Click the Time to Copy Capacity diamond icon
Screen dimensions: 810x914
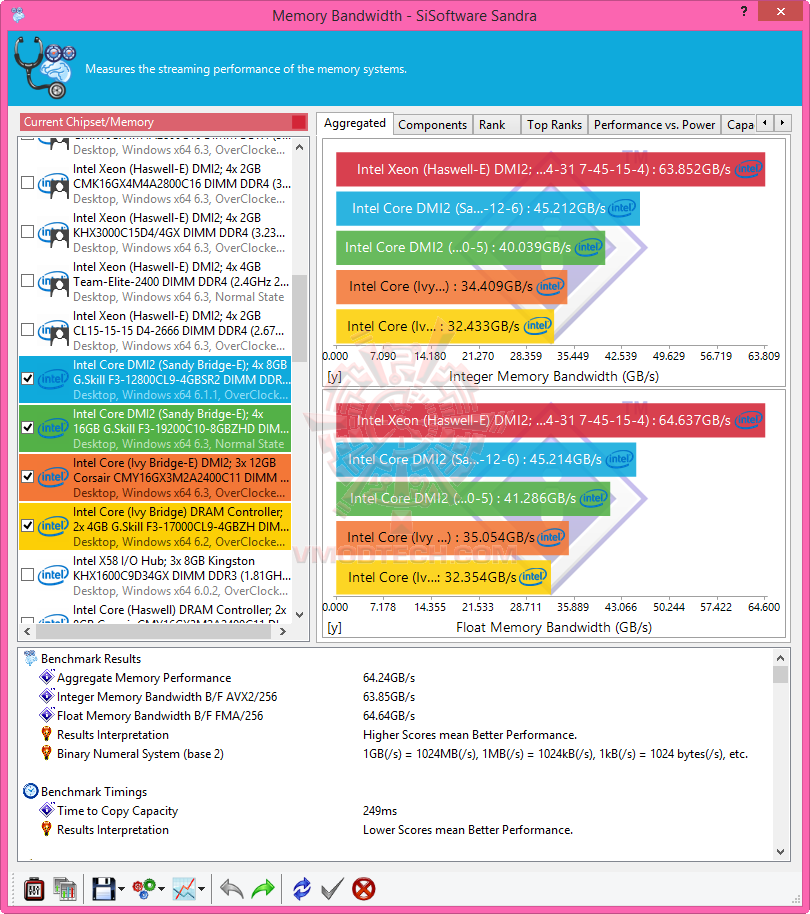(x=47, y=810)
